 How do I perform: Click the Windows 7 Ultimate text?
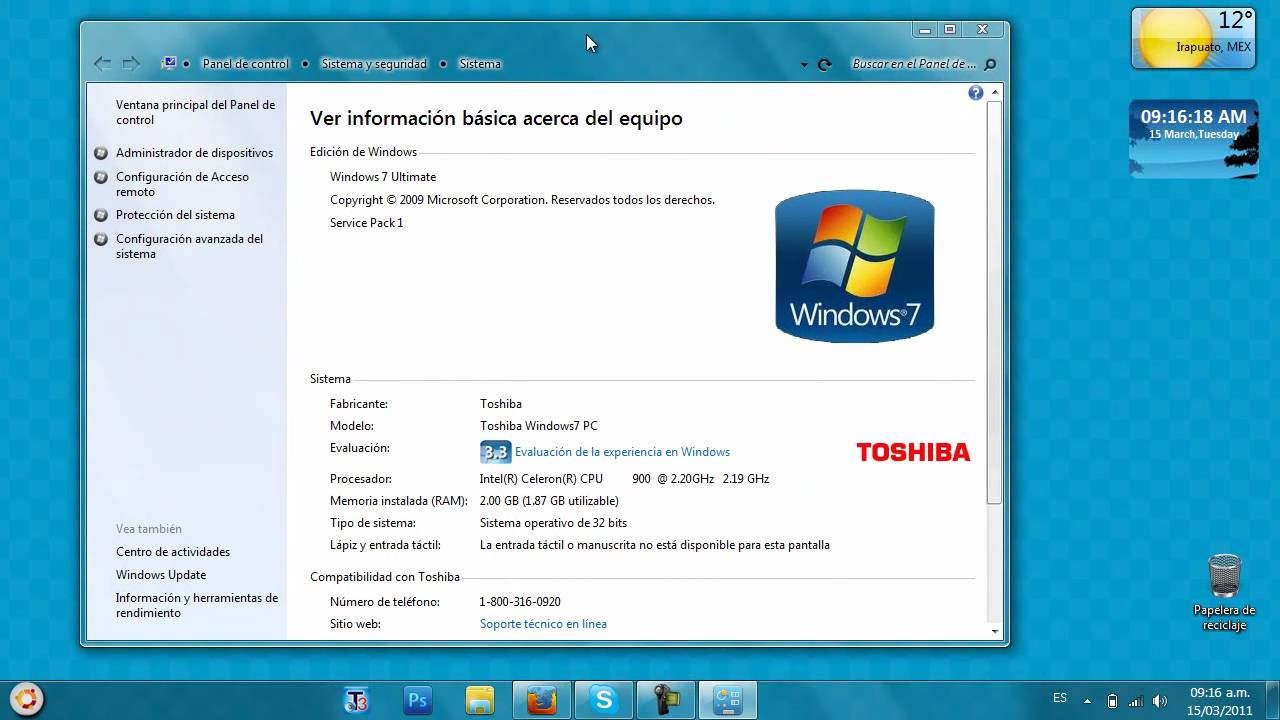[x=383, y=177]
